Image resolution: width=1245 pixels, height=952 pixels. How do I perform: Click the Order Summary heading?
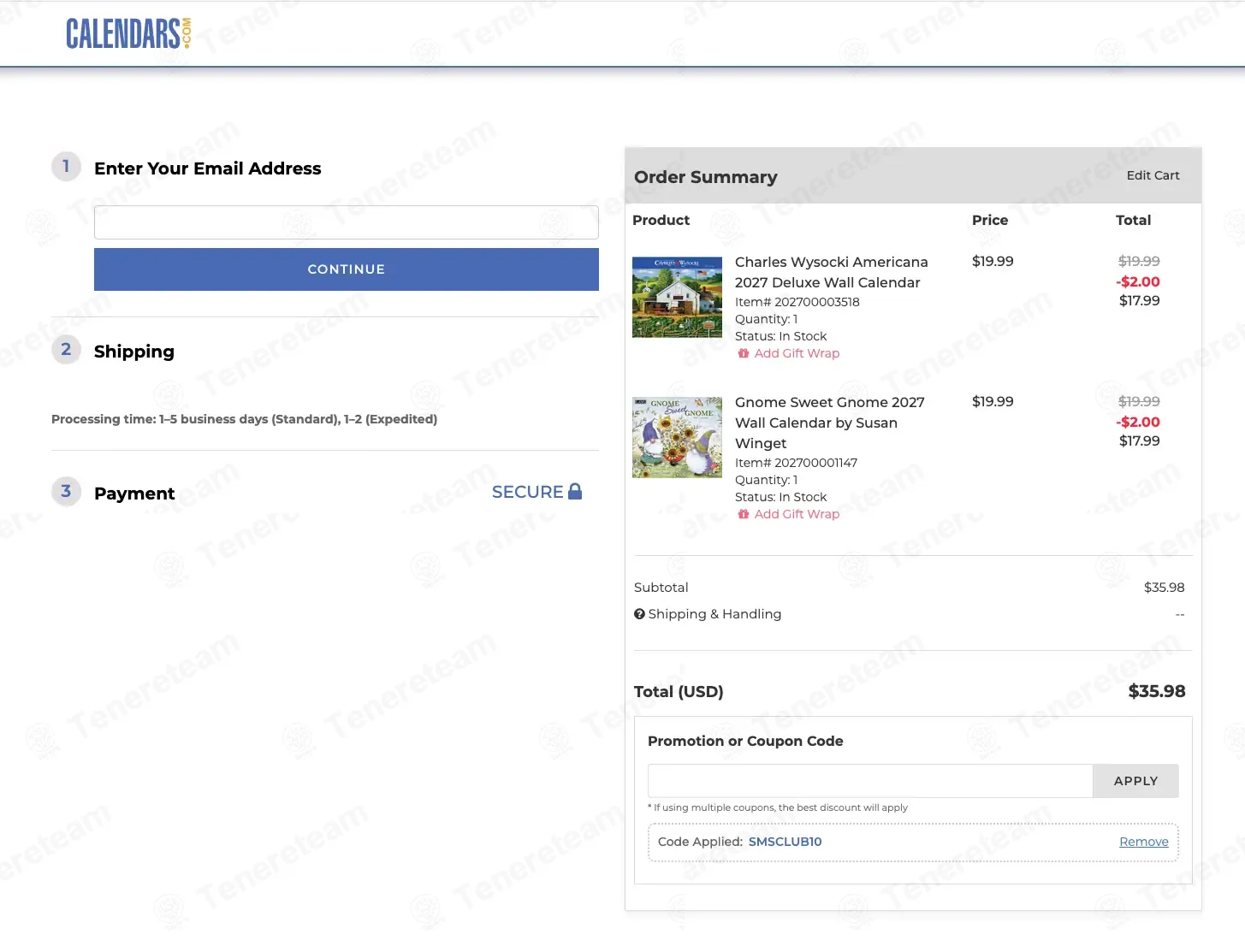pos(706,177)
